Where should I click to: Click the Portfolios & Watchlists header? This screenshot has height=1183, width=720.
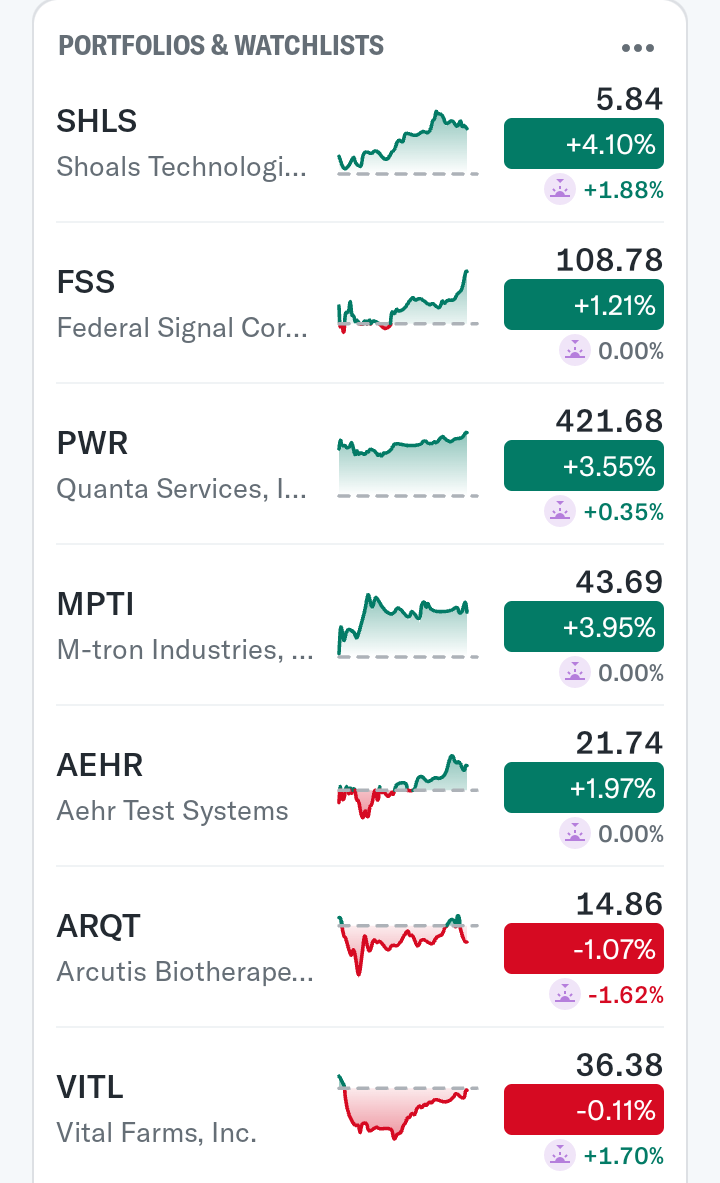221,46
